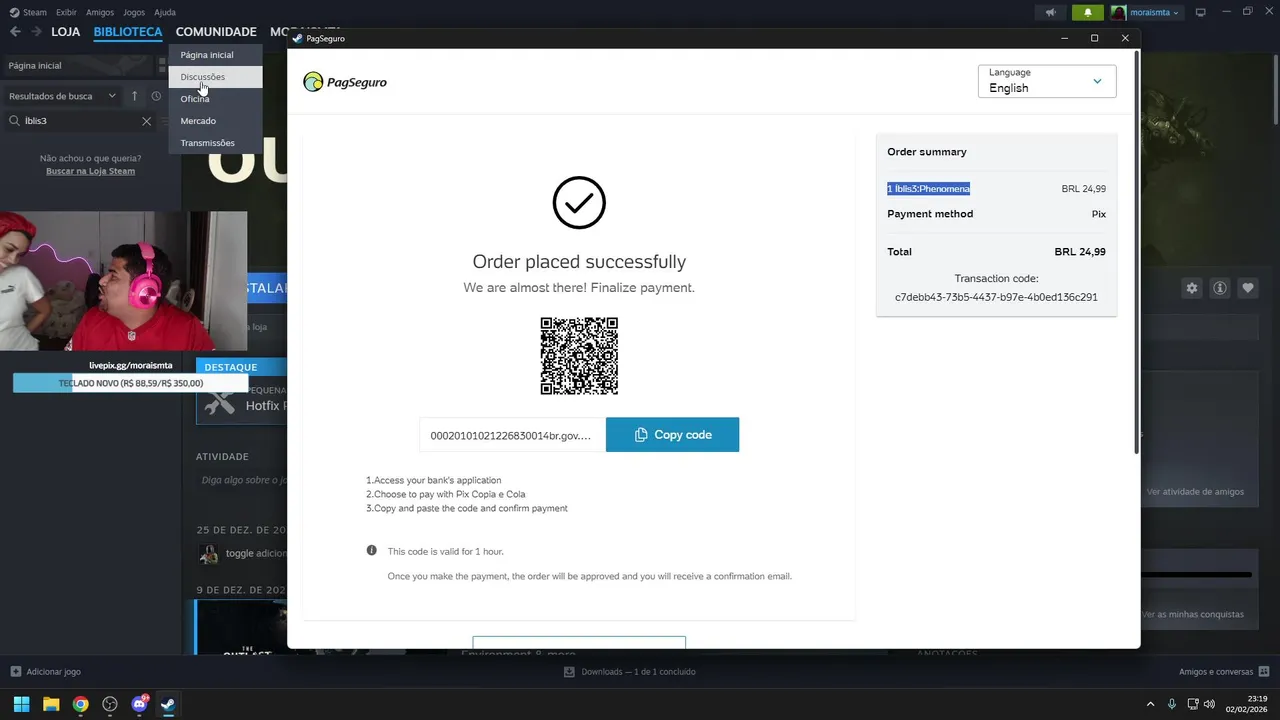
Task: Click the Big Picture mode monitor icon
Action: [1201, 12]
